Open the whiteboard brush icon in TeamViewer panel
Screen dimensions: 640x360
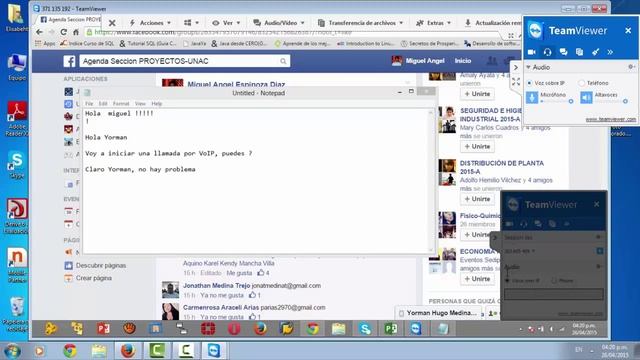pyautogui.click(x=595, y=52)
